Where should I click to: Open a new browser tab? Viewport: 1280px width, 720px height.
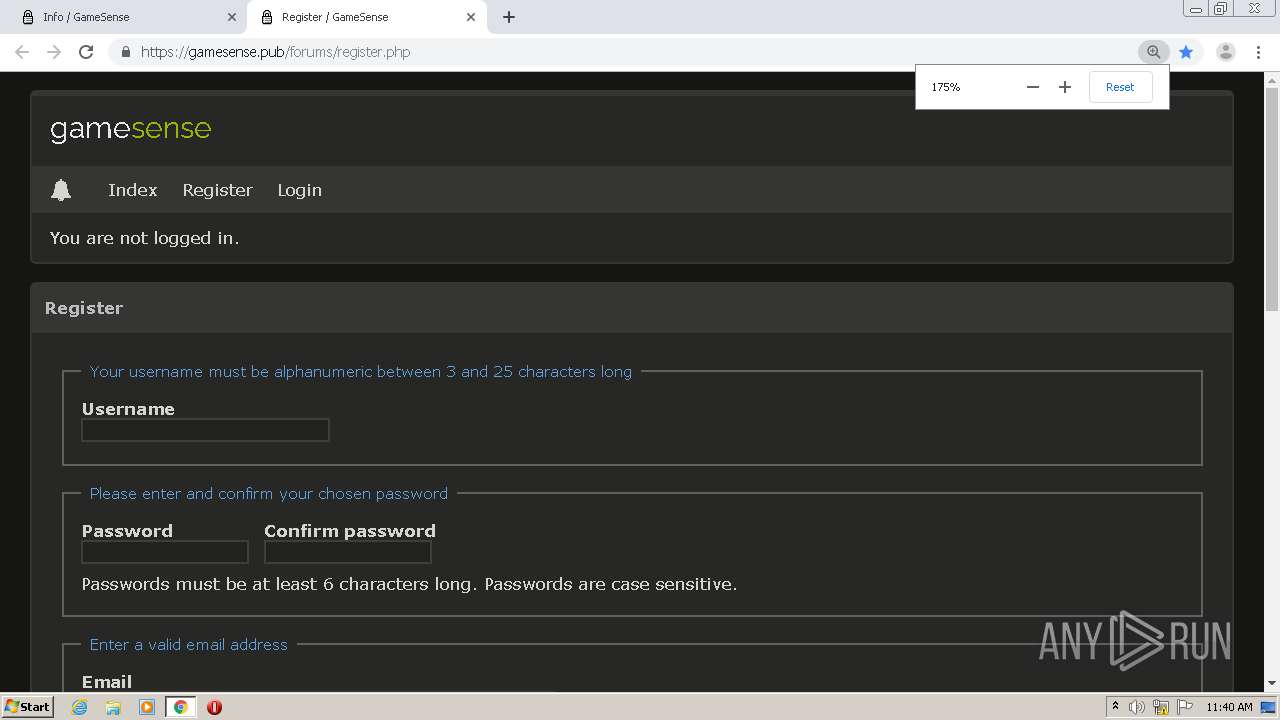509,17
